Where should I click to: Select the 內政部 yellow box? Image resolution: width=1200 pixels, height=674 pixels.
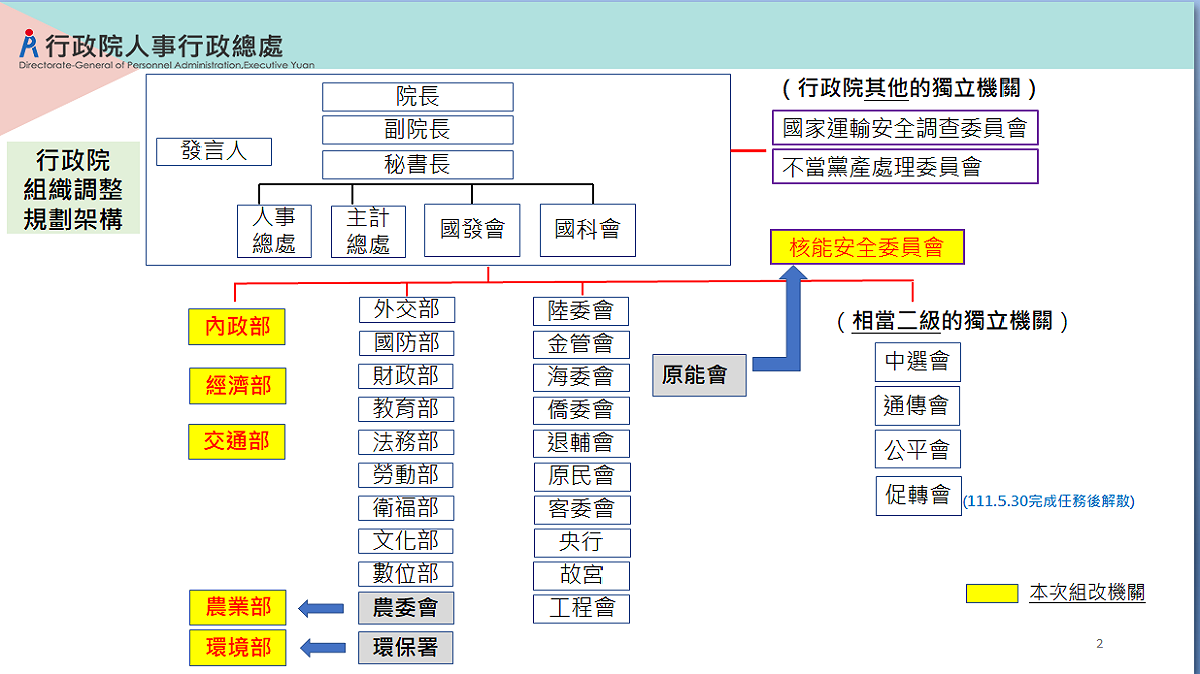[237, 327]
